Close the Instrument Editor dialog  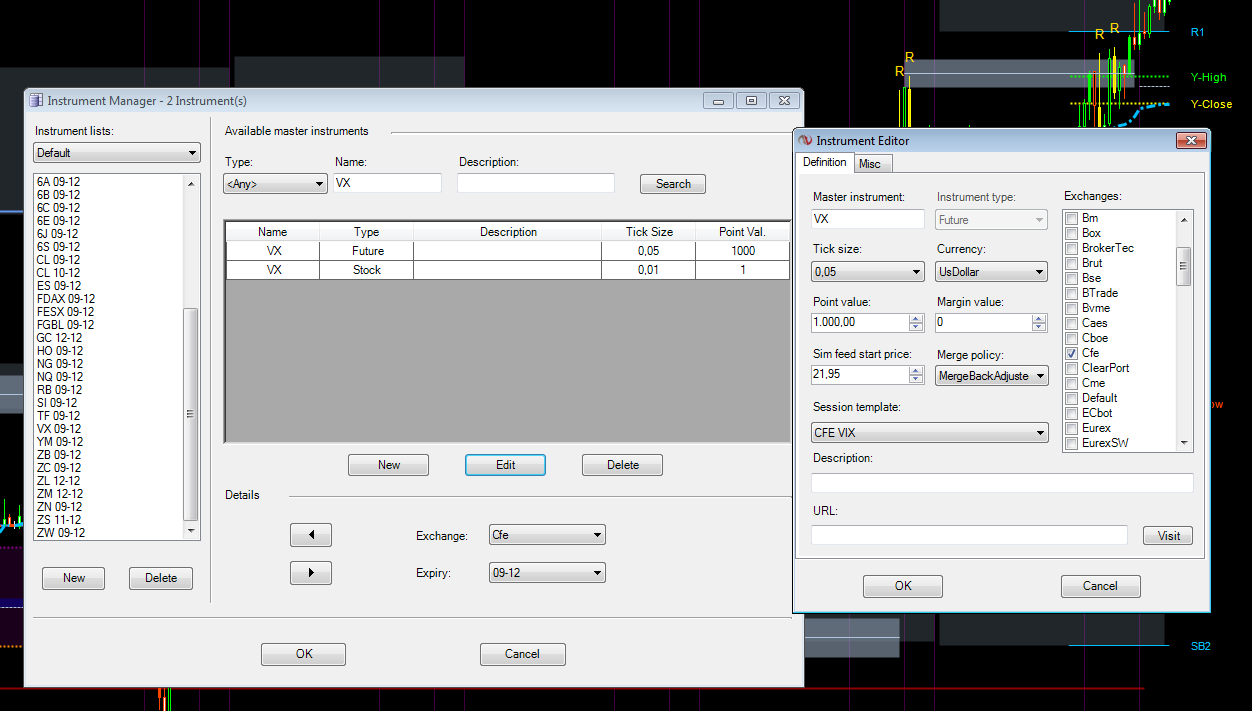click(x=1189, y=141)
